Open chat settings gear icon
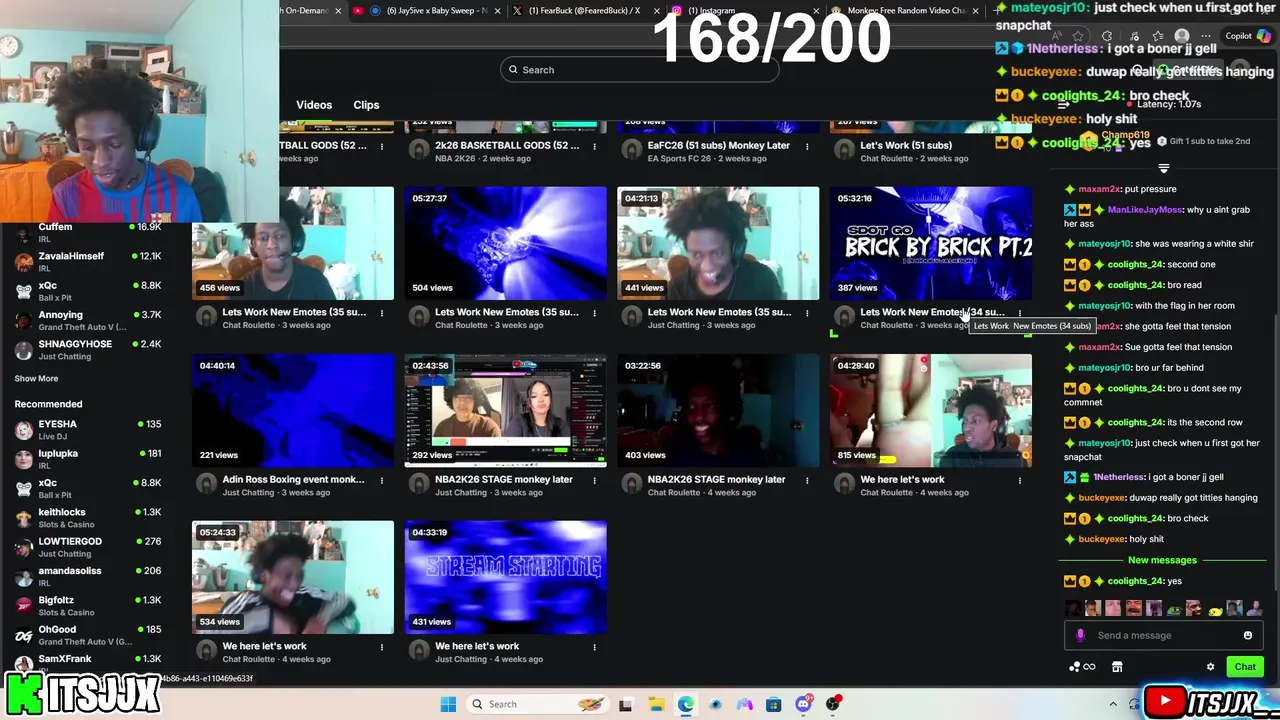1280x720 pixels. coord(1210,667)
